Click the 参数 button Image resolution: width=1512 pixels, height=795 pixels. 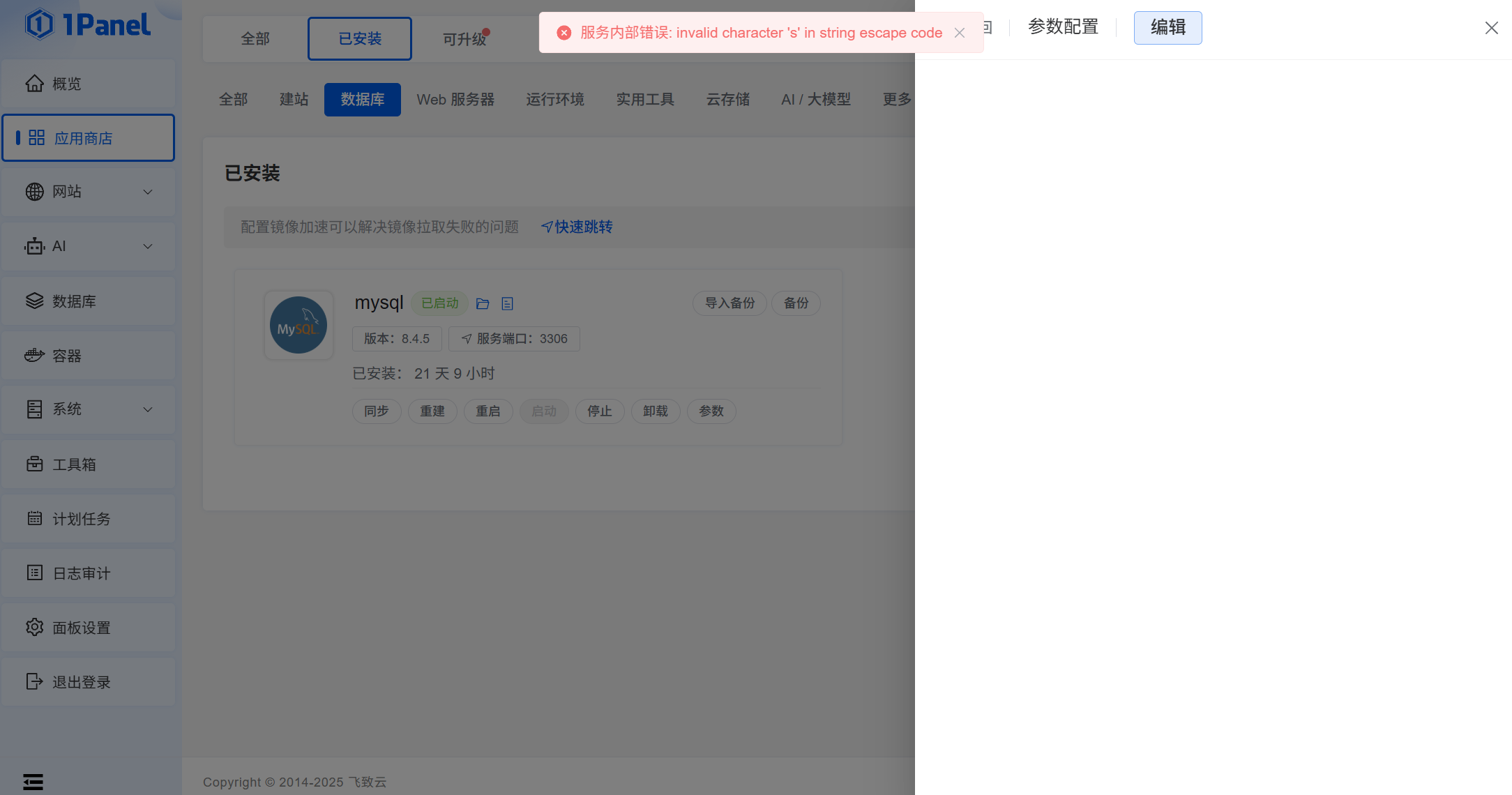[711, 411]
